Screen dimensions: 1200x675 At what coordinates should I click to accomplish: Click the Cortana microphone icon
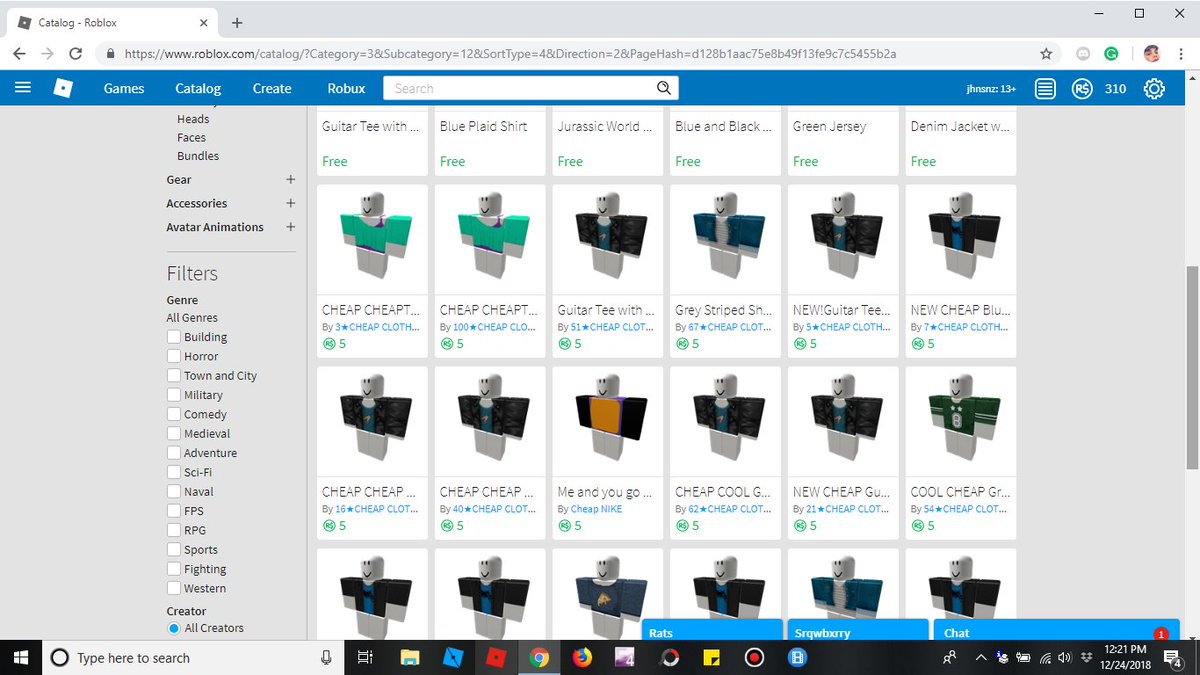[x=326, y=657]
